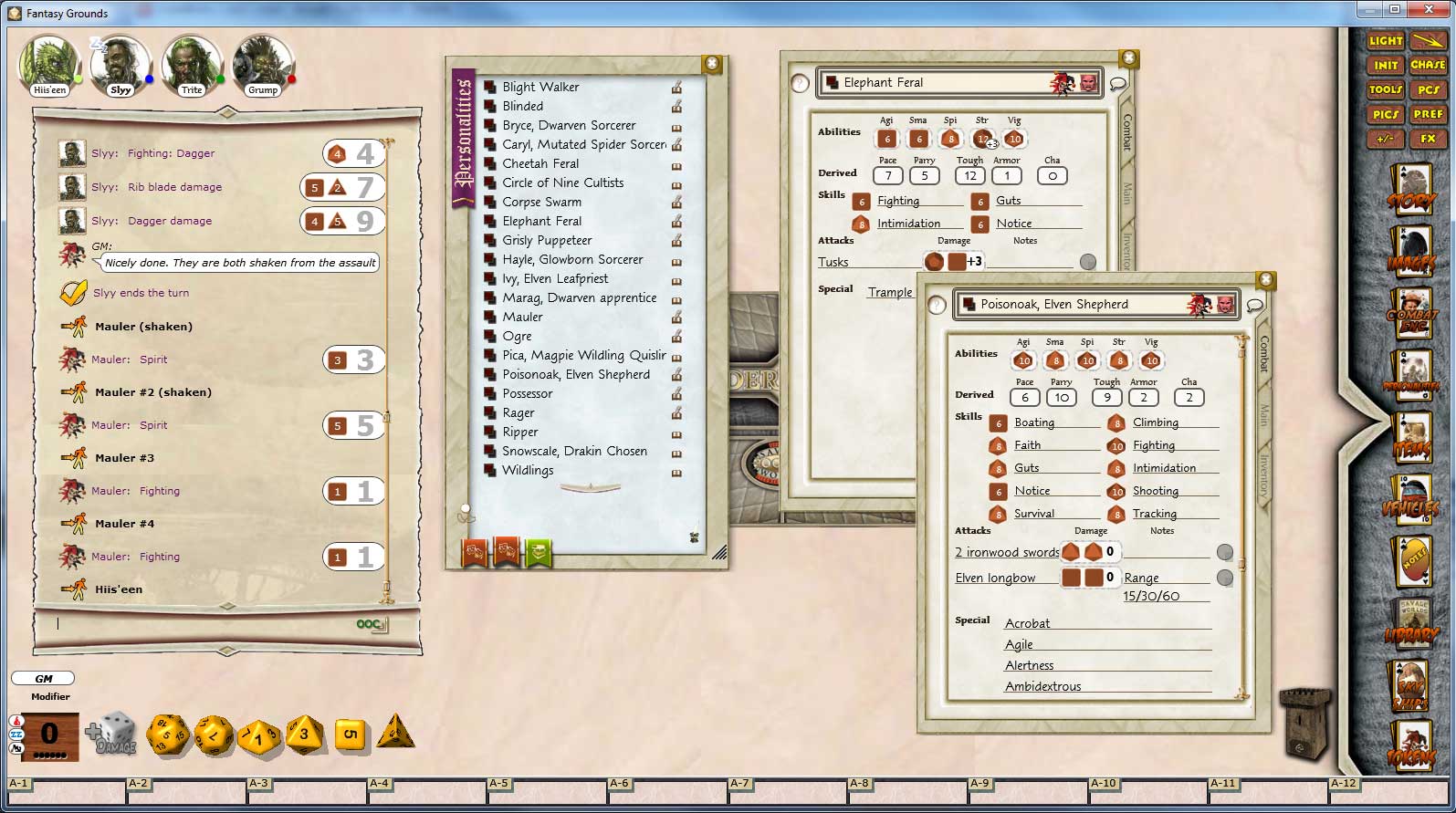
Task: Click the modifier value box
Action: (x=49, y=735)
